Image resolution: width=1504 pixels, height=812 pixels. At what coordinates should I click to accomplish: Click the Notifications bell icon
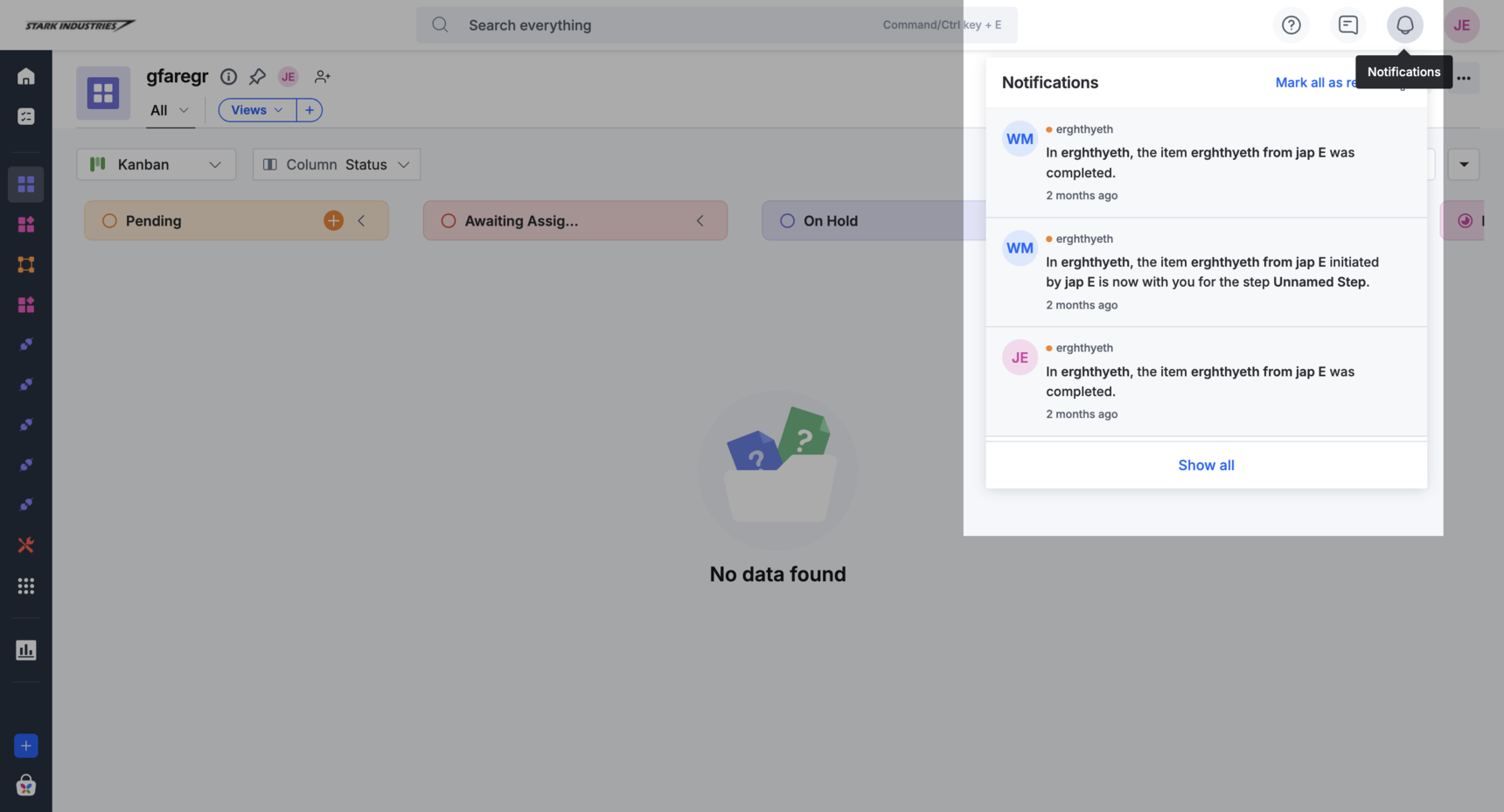pos(1404,25)
